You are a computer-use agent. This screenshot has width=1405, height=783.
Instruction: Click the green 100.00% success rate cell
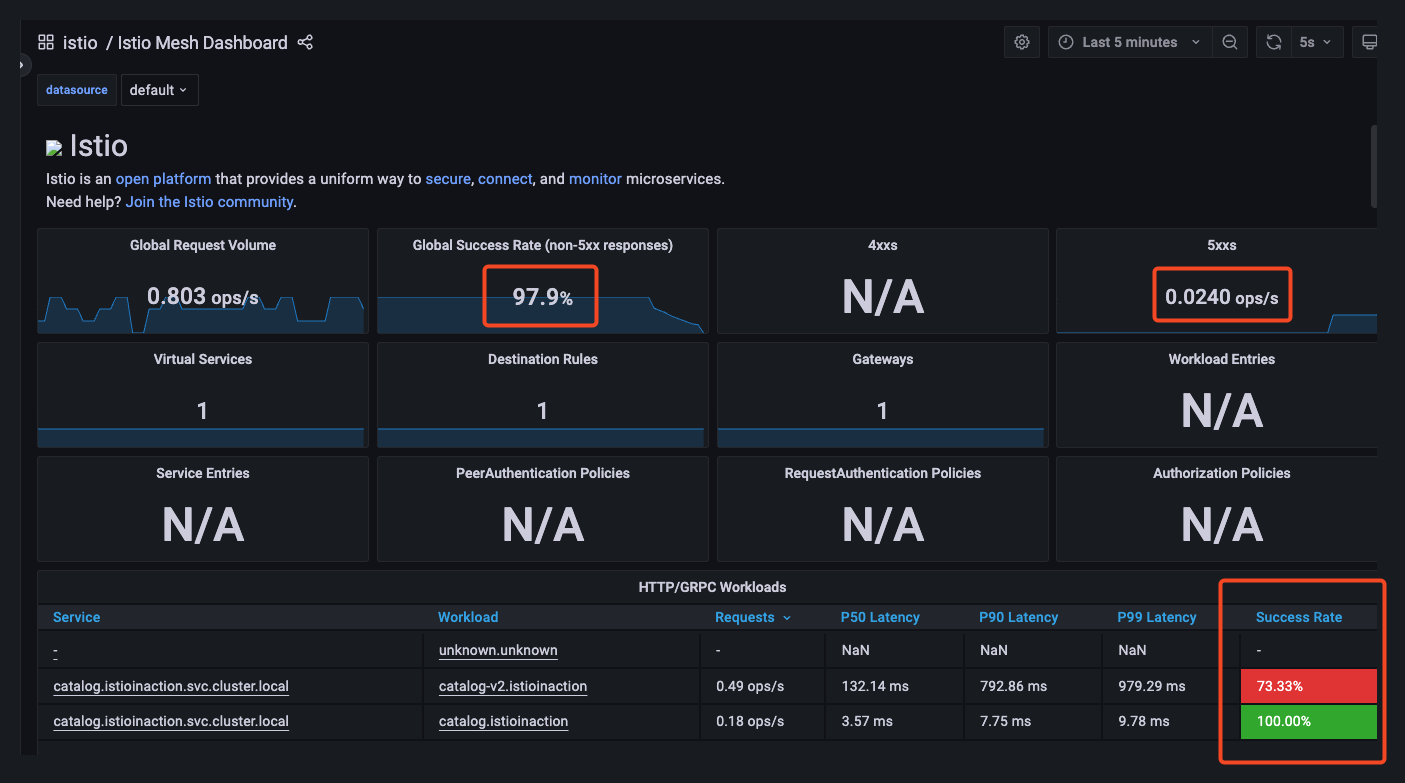[1308, 721]
